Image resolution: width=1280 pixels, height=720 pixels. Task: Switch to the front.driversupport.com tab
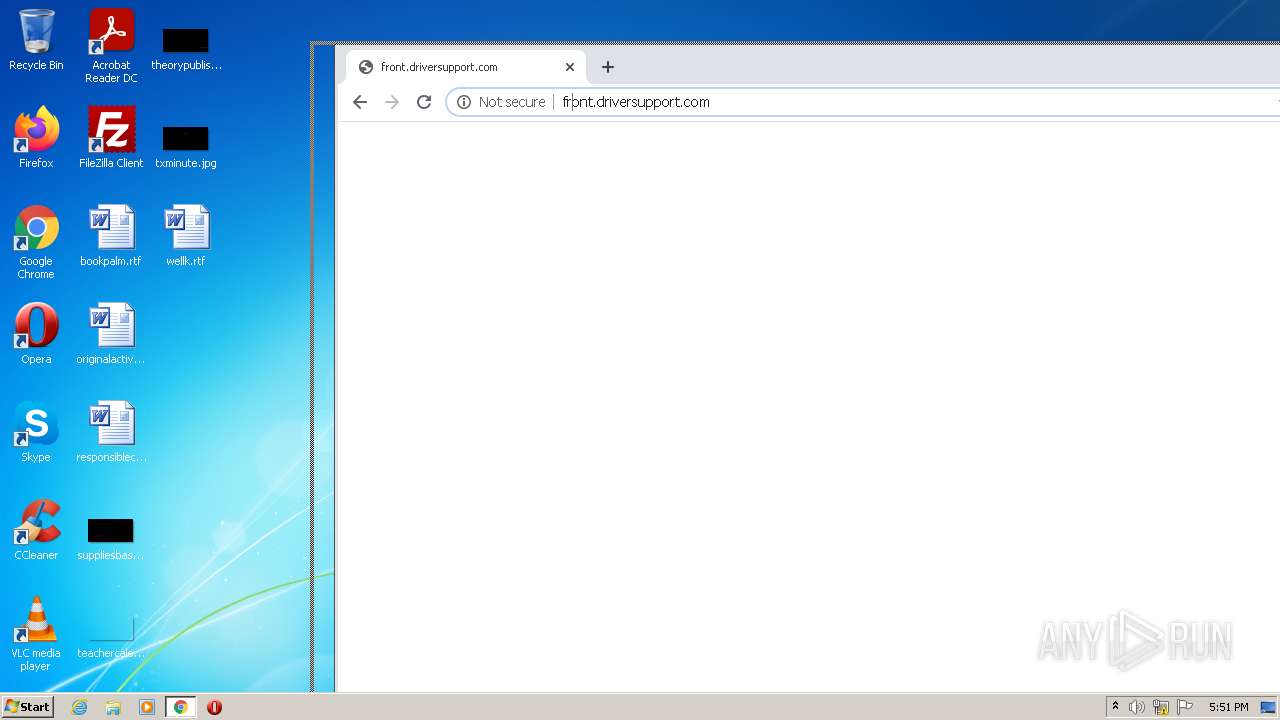467,67
